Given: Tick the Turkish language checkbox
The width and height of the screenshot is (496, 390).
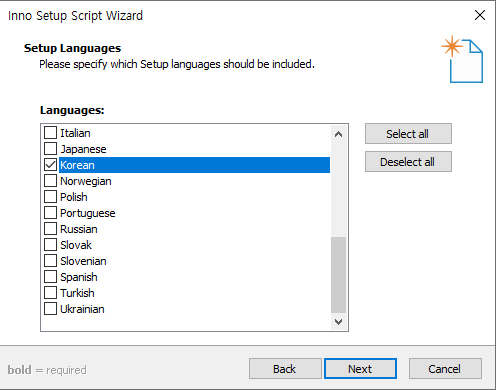Looking at the screenshot, I should pyautogui.click(x=50, y=292).
